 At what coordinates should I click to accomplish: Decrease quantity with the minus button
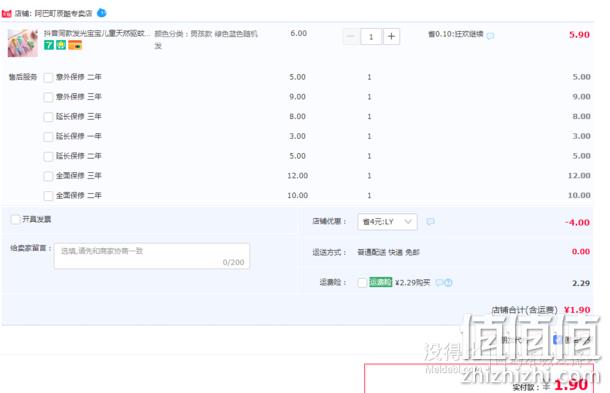pyautogui.click(x=351, y=37)
